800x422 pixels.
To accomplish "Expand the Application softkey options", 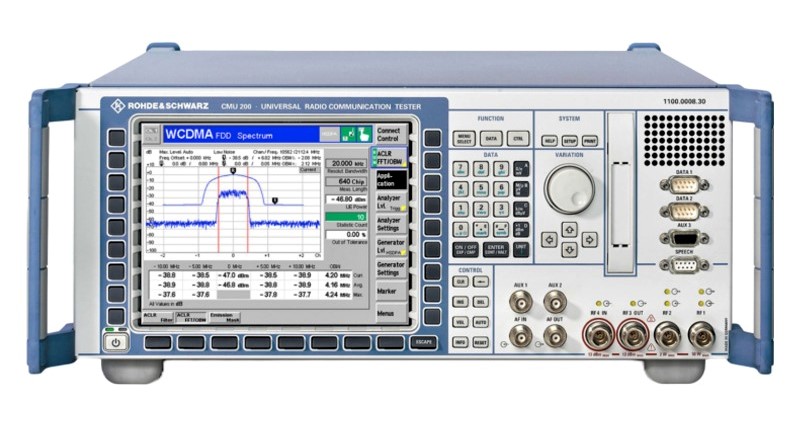I will 390,179.
